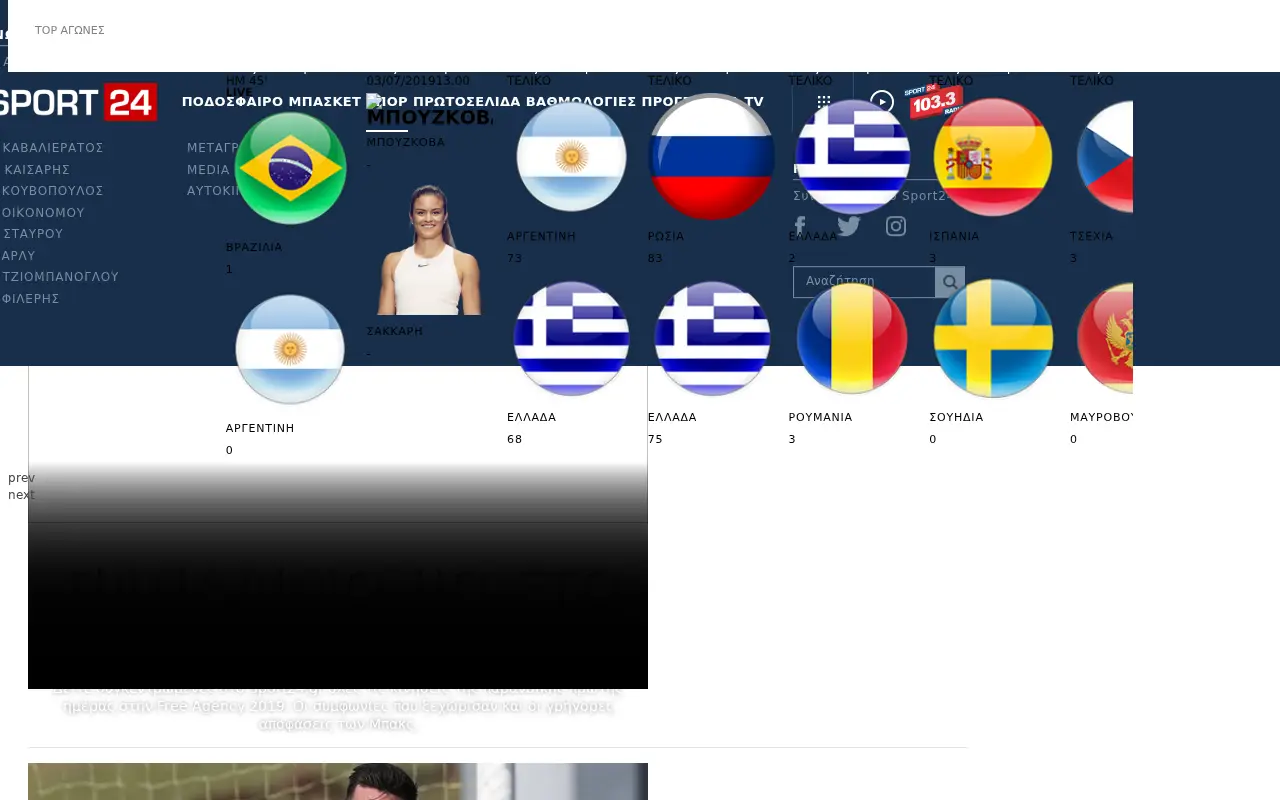Click the ΚΑΙΣΑΡΗΣ columnist link
Viewport: 1280px width, 800px height.
(36, 169)
